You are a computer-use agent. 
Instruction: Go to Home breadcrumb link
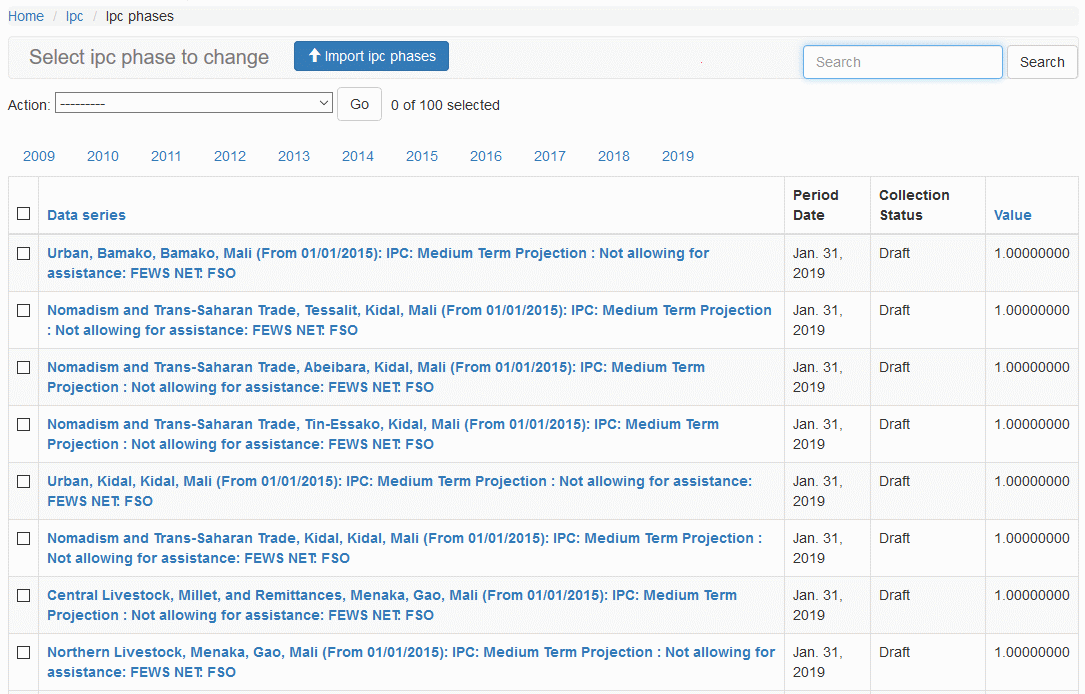[26, 16]
